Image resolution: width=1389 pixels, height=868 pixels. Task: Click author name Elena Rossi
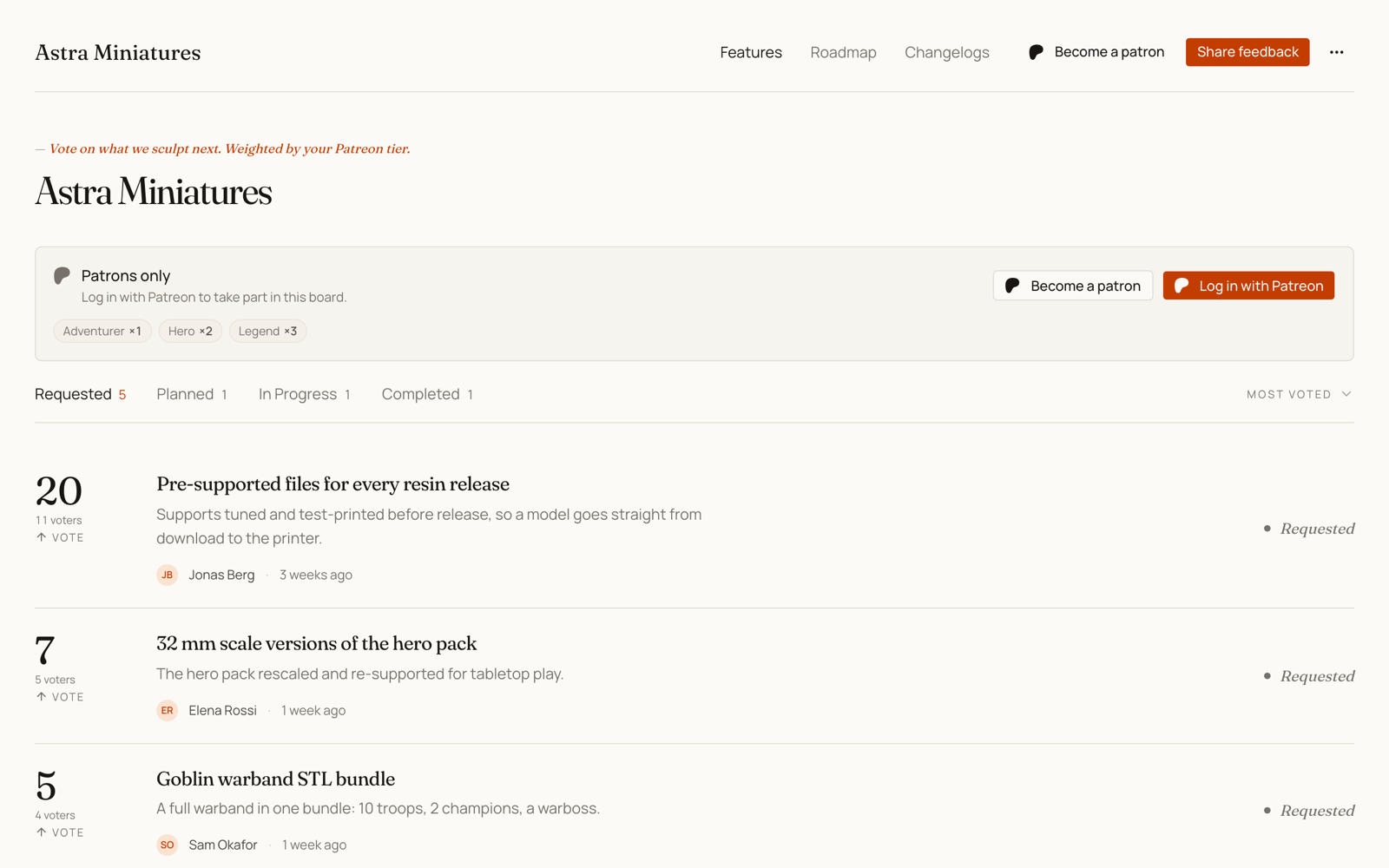(222, 710)
